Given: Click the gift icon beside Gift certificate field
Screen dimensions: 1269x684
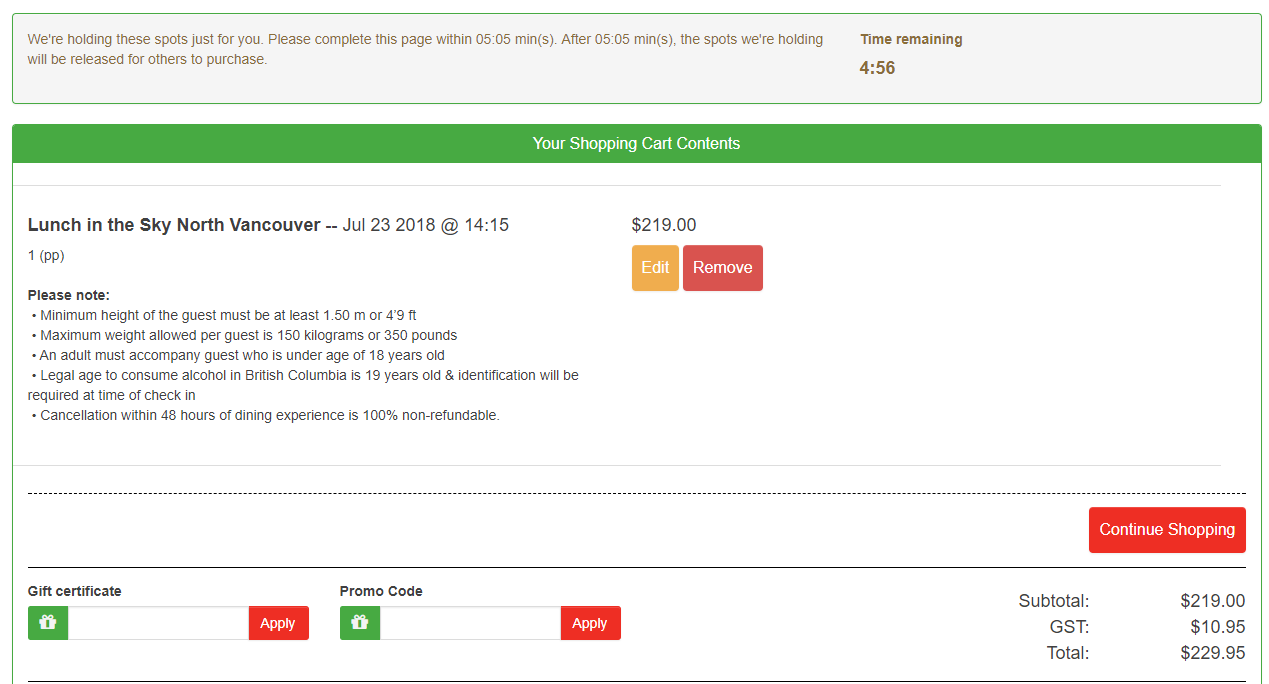Looking at the screenshot, I should pos(48,623).
